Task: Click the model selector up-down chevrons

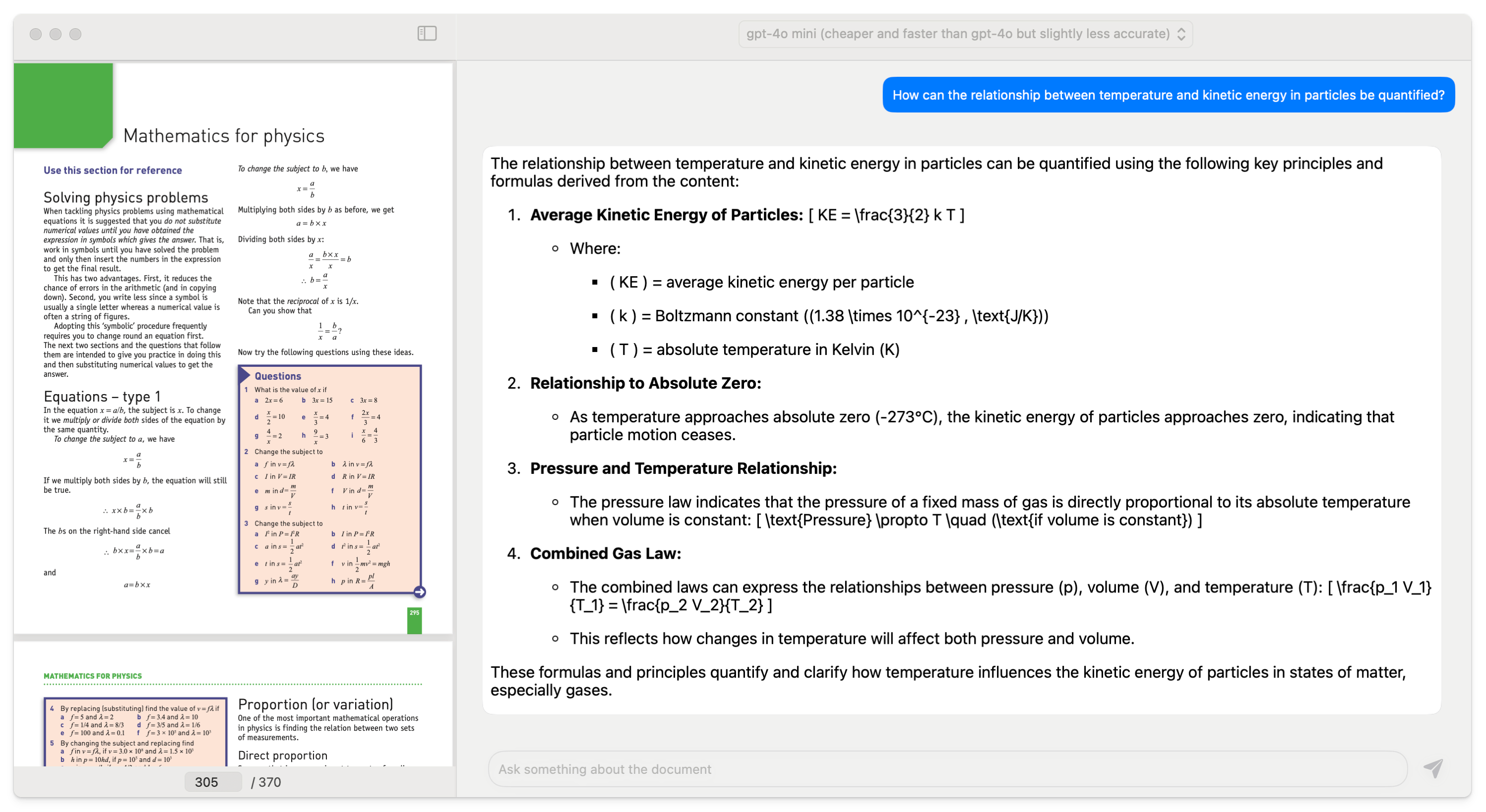Action: (x=1181, y=34)
